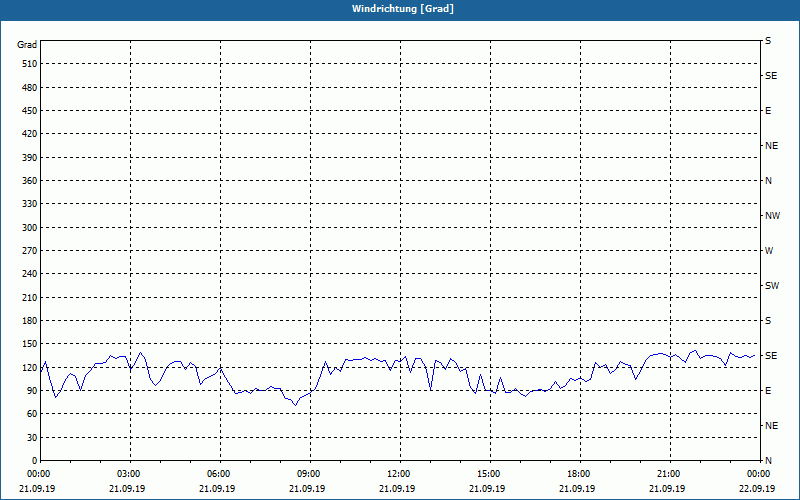This screenshot has height=500, width=800.
Task: Select the 240 y-axis label
Action: [x=30, y=273]
